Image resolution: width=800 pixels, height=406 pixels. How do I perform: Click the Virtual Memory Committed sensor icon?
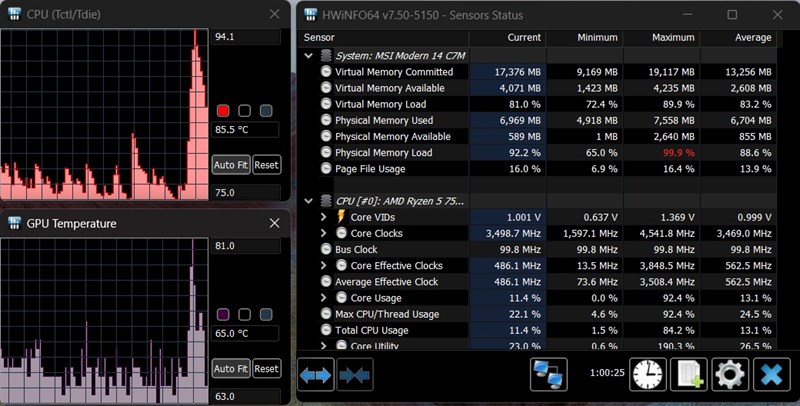coord(326,71)
